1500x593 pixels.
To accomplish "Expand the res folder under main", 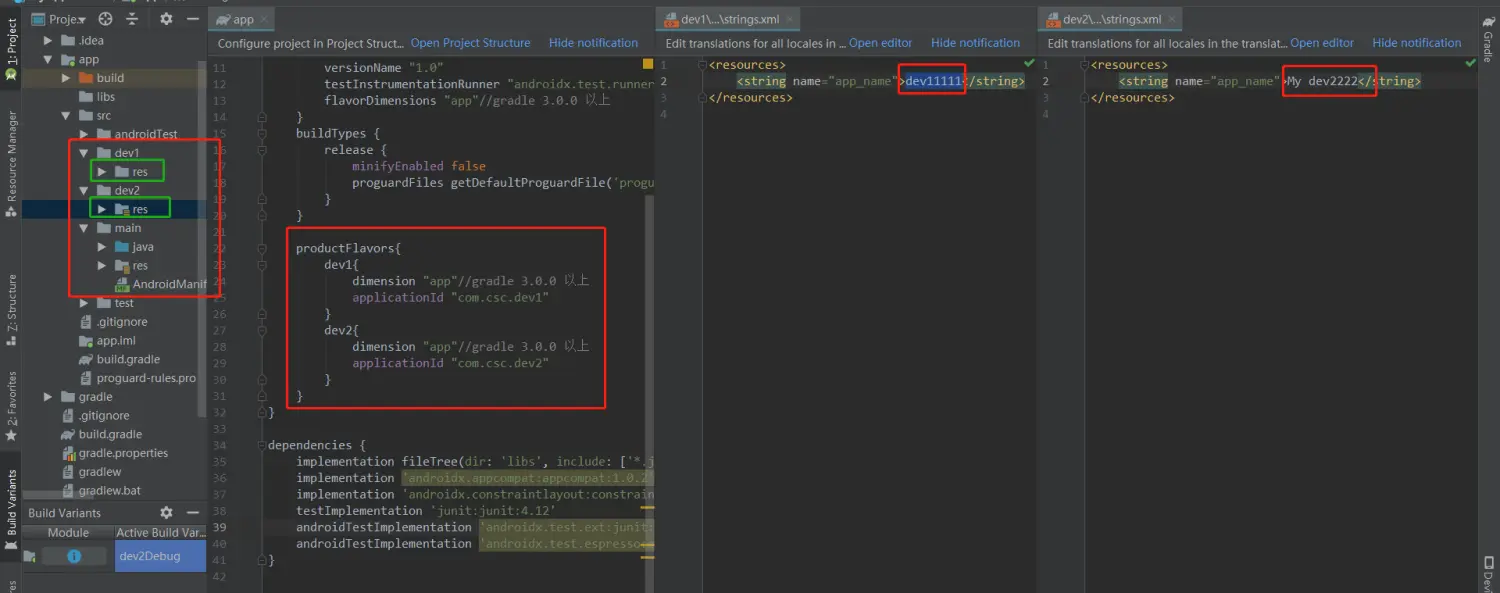I will click(x=102, y=266).
